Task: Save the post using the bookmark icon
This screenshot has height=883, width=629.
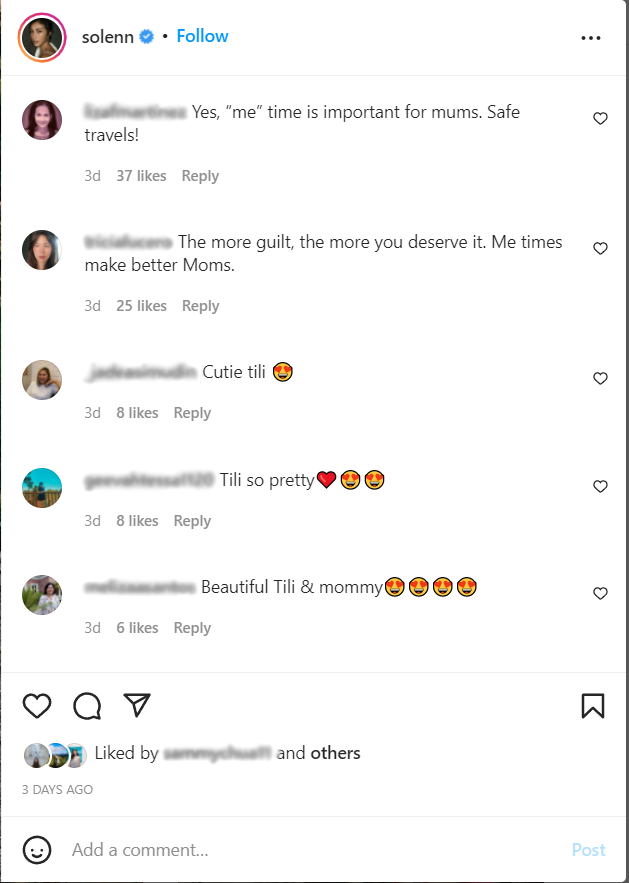Action: pos(592,706)
